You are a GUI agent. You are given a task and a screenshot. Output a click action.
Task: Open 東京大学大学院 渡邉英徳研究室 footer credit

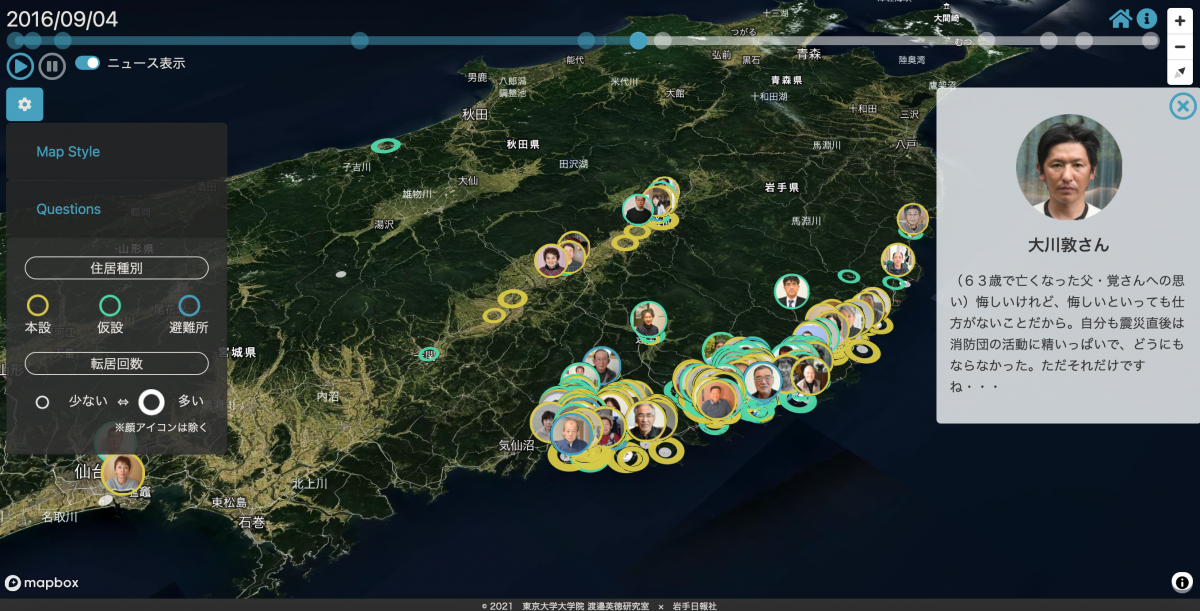click(585, 605)
